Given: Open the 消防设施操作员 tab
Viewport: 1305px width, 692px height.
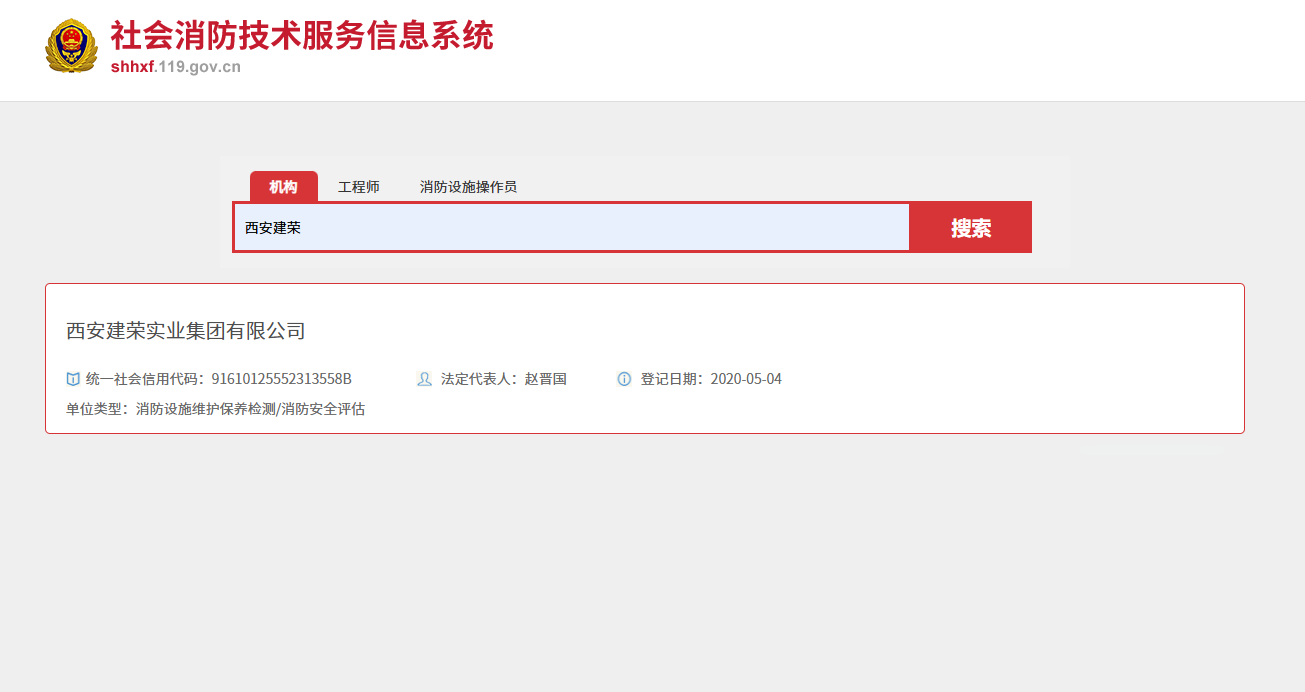Looking at the screenshot, I should pos(468,187).
